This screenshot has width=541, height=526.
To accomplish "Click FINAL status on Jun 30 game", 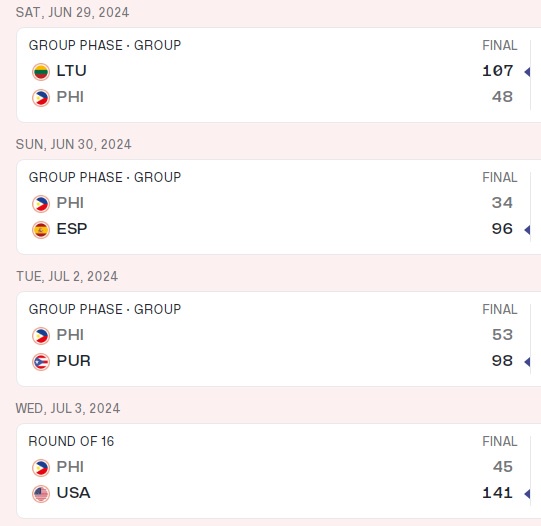I will tap(500, 177).
